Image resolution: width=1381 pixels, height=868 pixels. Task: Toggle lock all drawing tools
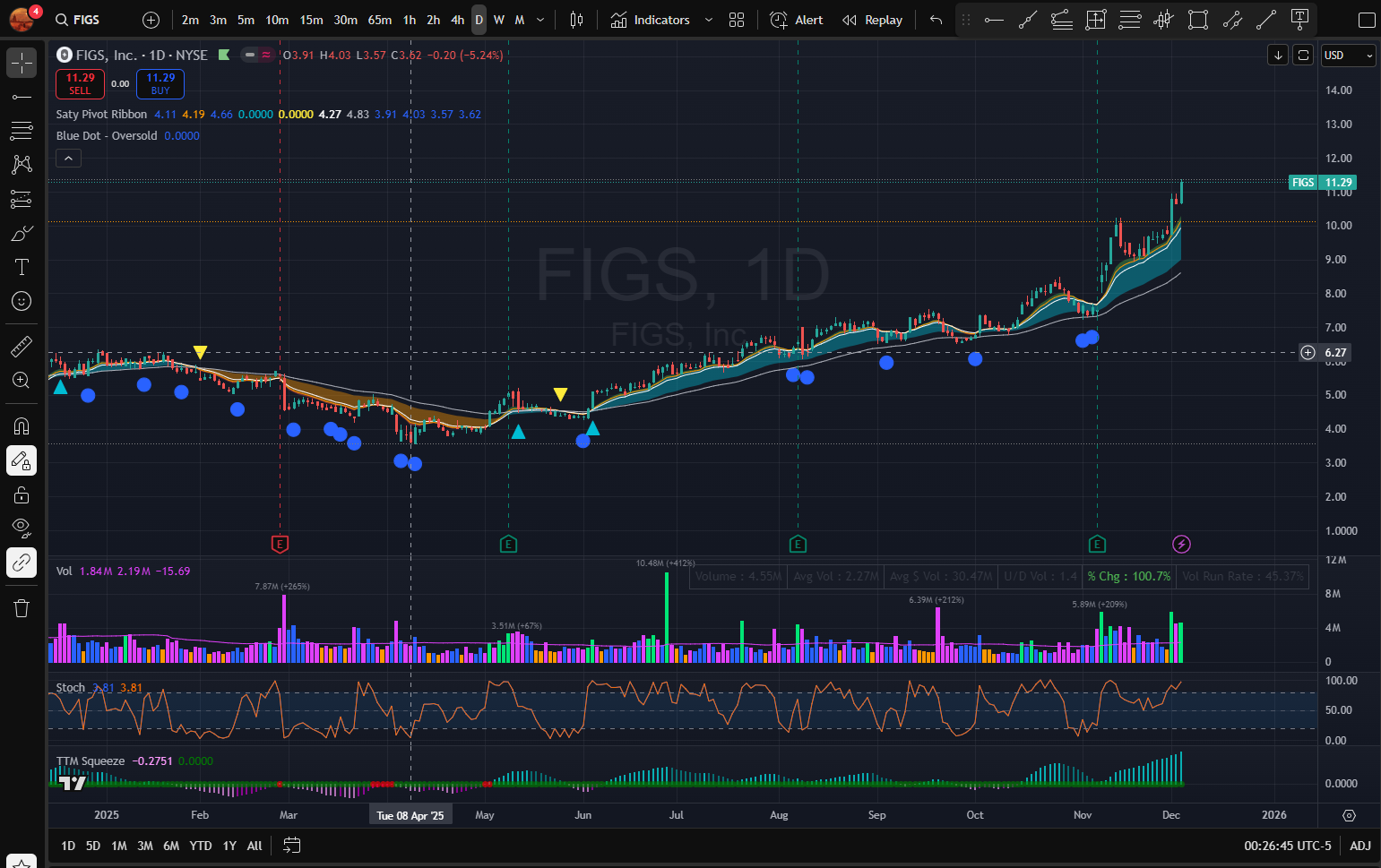pos(22,494)
